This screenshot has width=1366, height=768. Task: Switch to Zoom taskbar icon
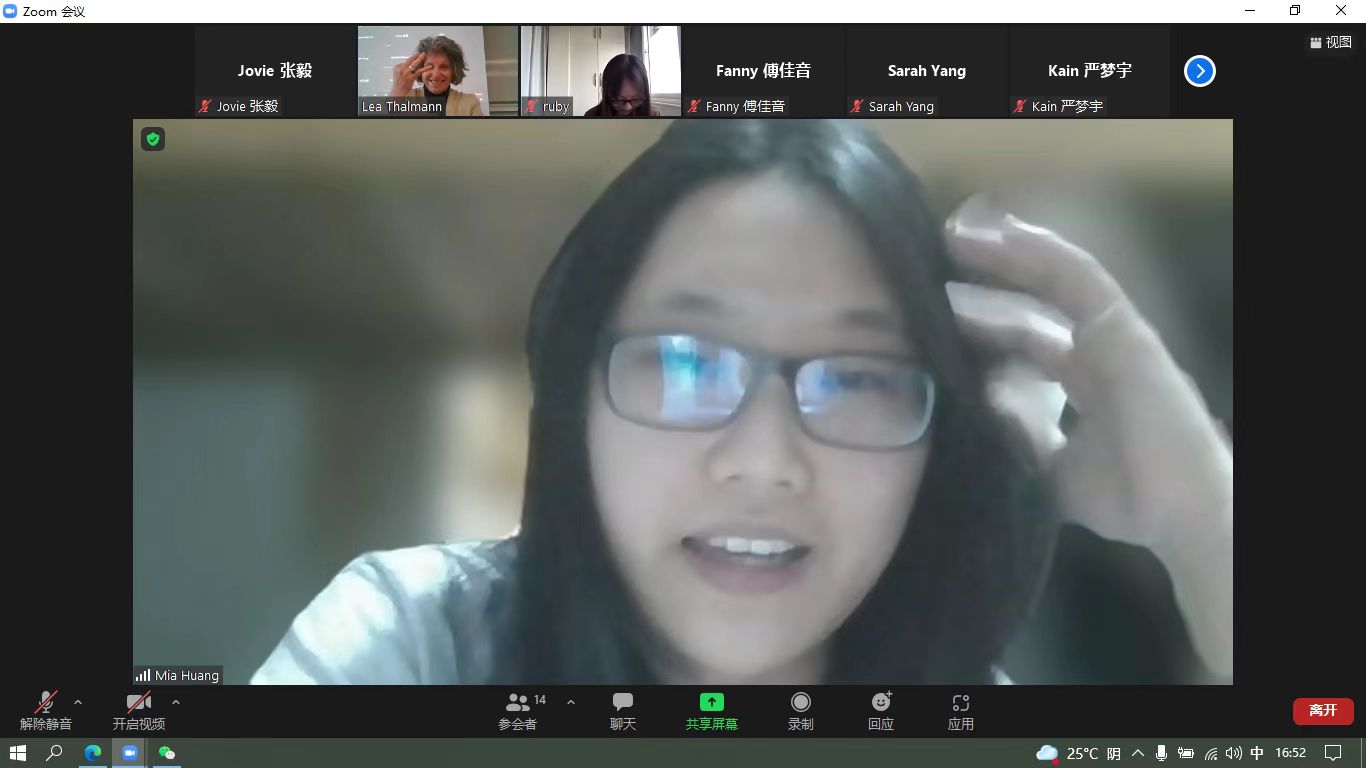tap(130, 753)
